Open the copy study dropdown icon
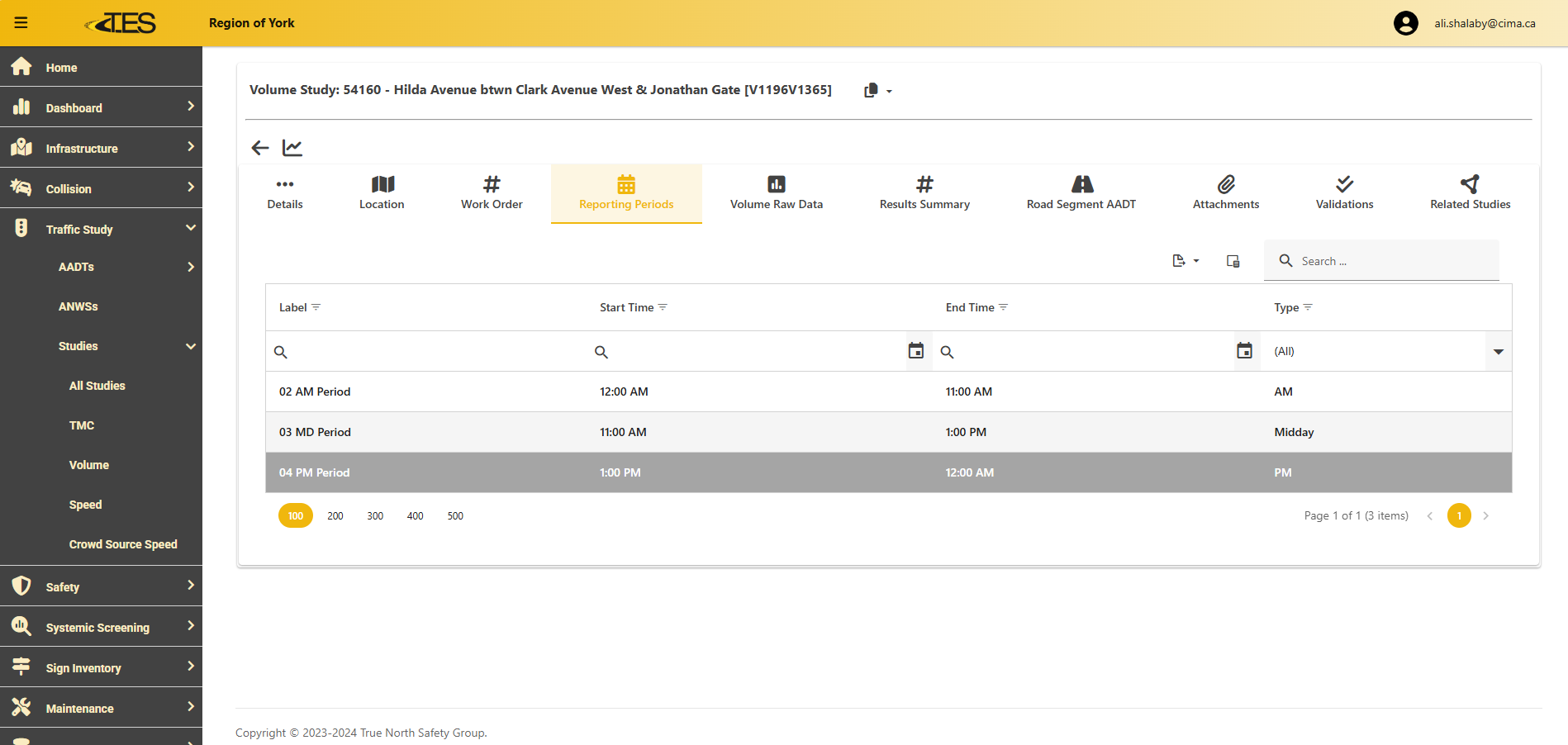 pos(877,91)
